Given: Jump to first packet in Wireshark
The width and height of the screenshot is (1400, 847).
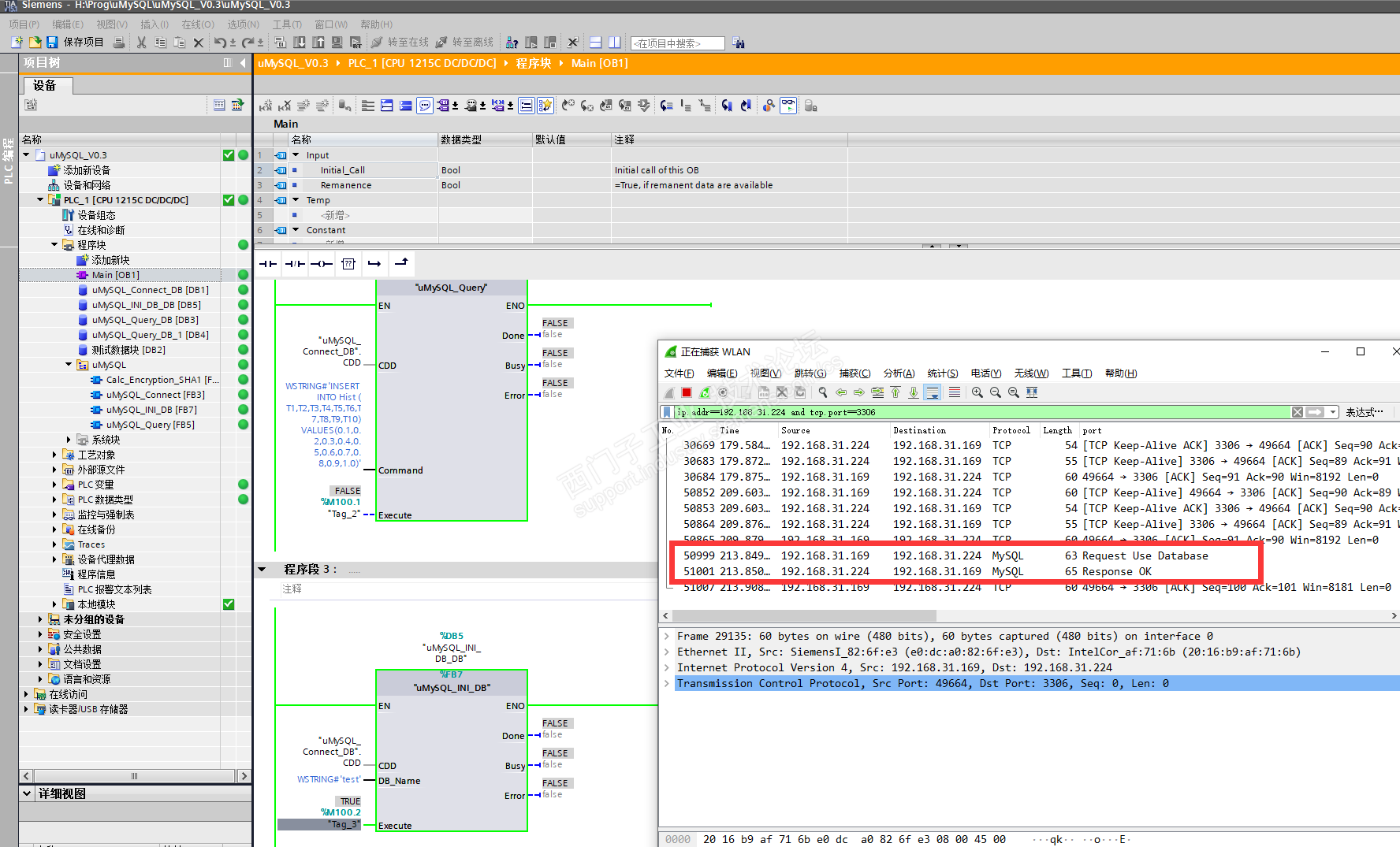Looking at the screenshot, I should (x=895, y=392).
